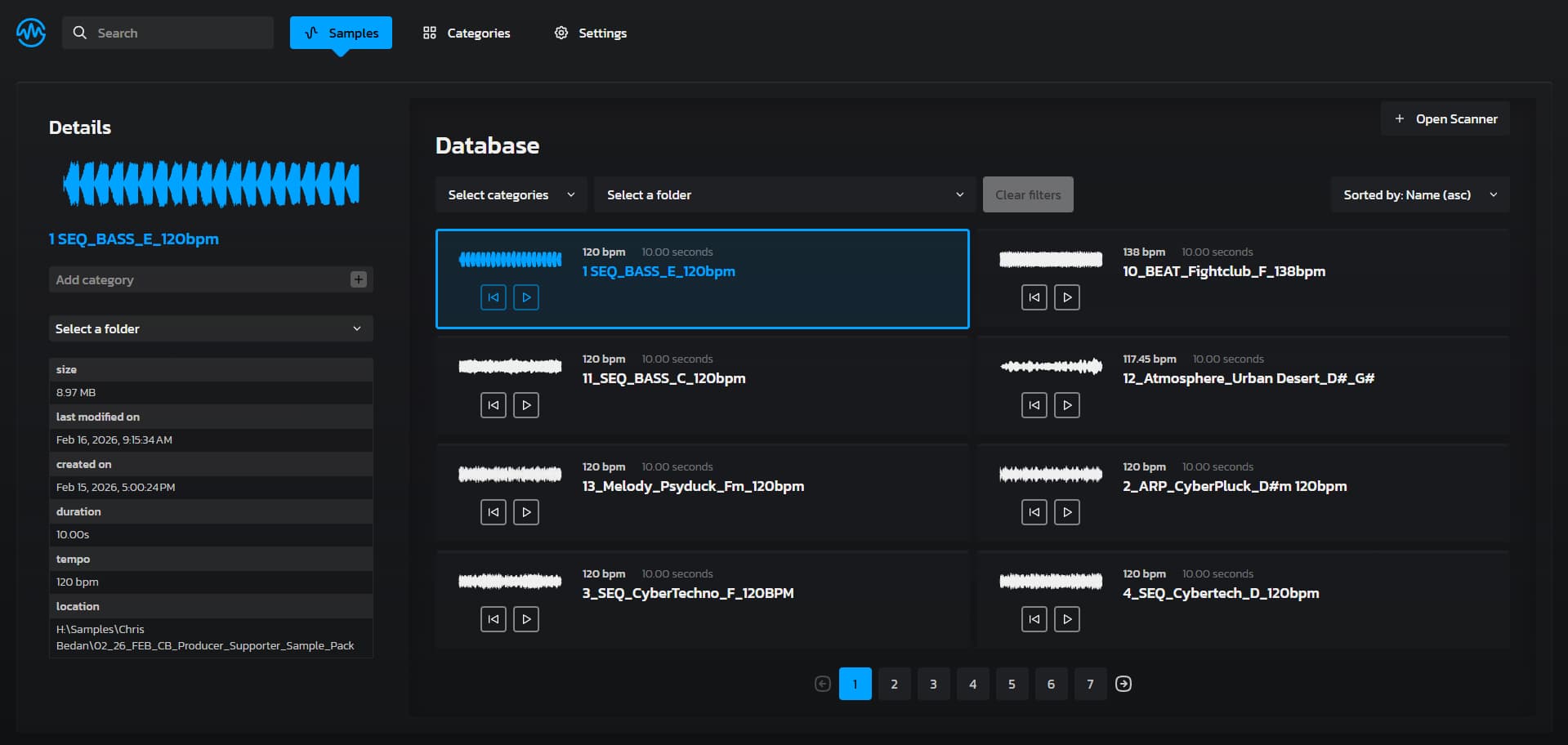Restart playback of 10_BEAT_Fightclub_F_138bpm
Viewport: 1568px width, 745px height.
pos(1034,297)
